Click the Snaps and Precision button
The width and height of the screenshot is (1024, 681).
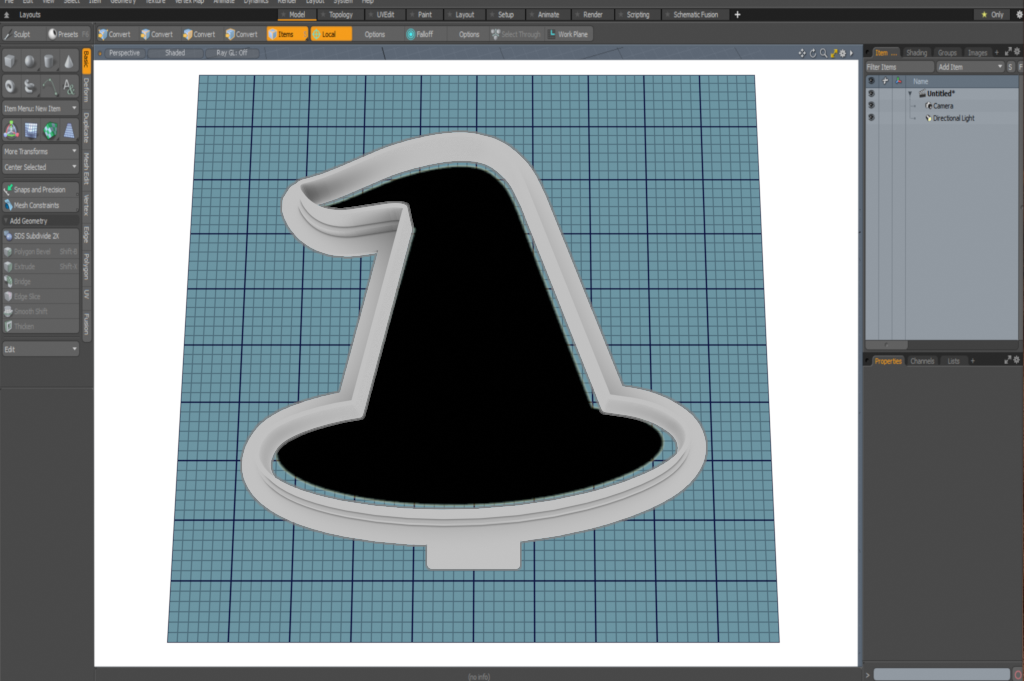40,189
